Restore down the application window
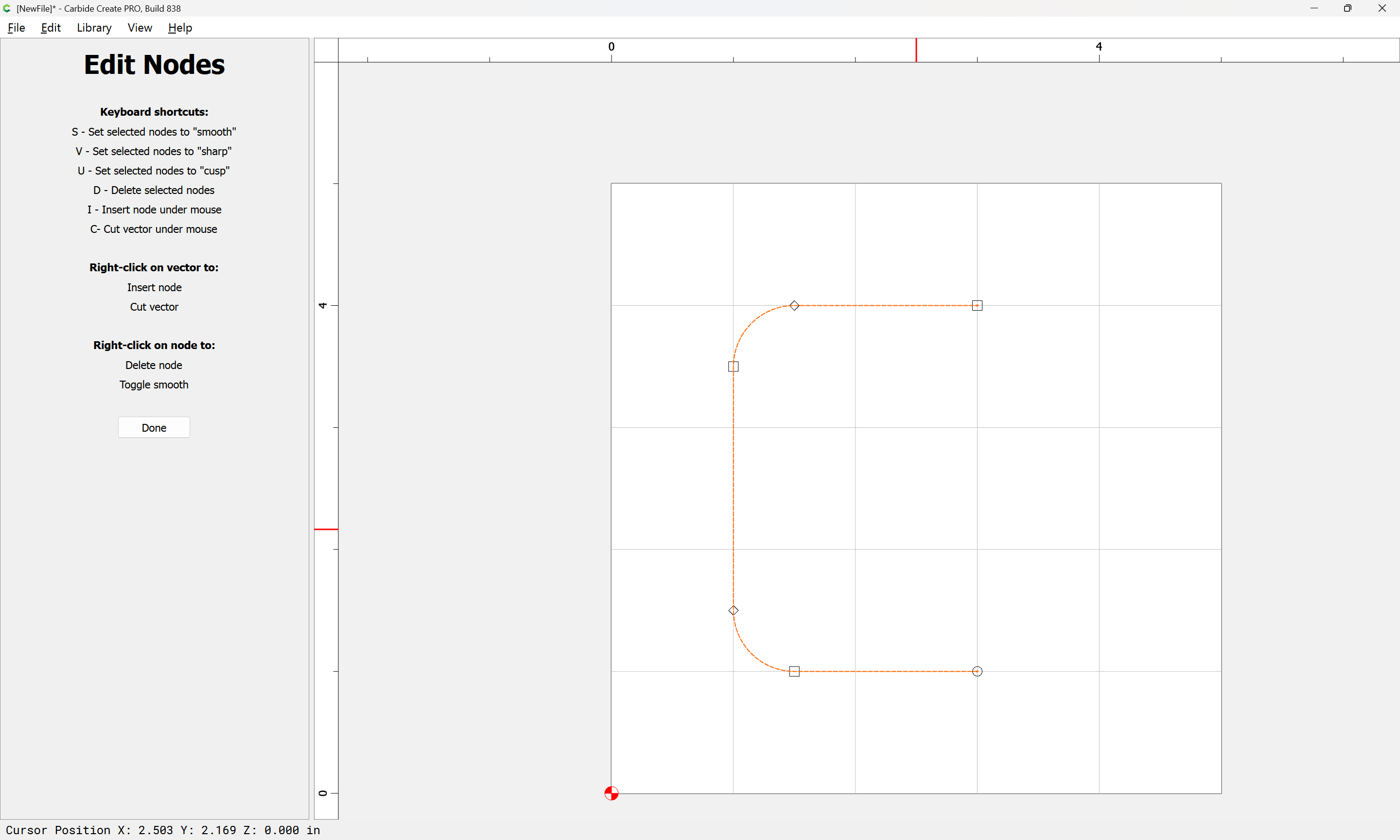Viewport: 1400px width, 840px height. pyautogui.click(x=1347, y=8)
